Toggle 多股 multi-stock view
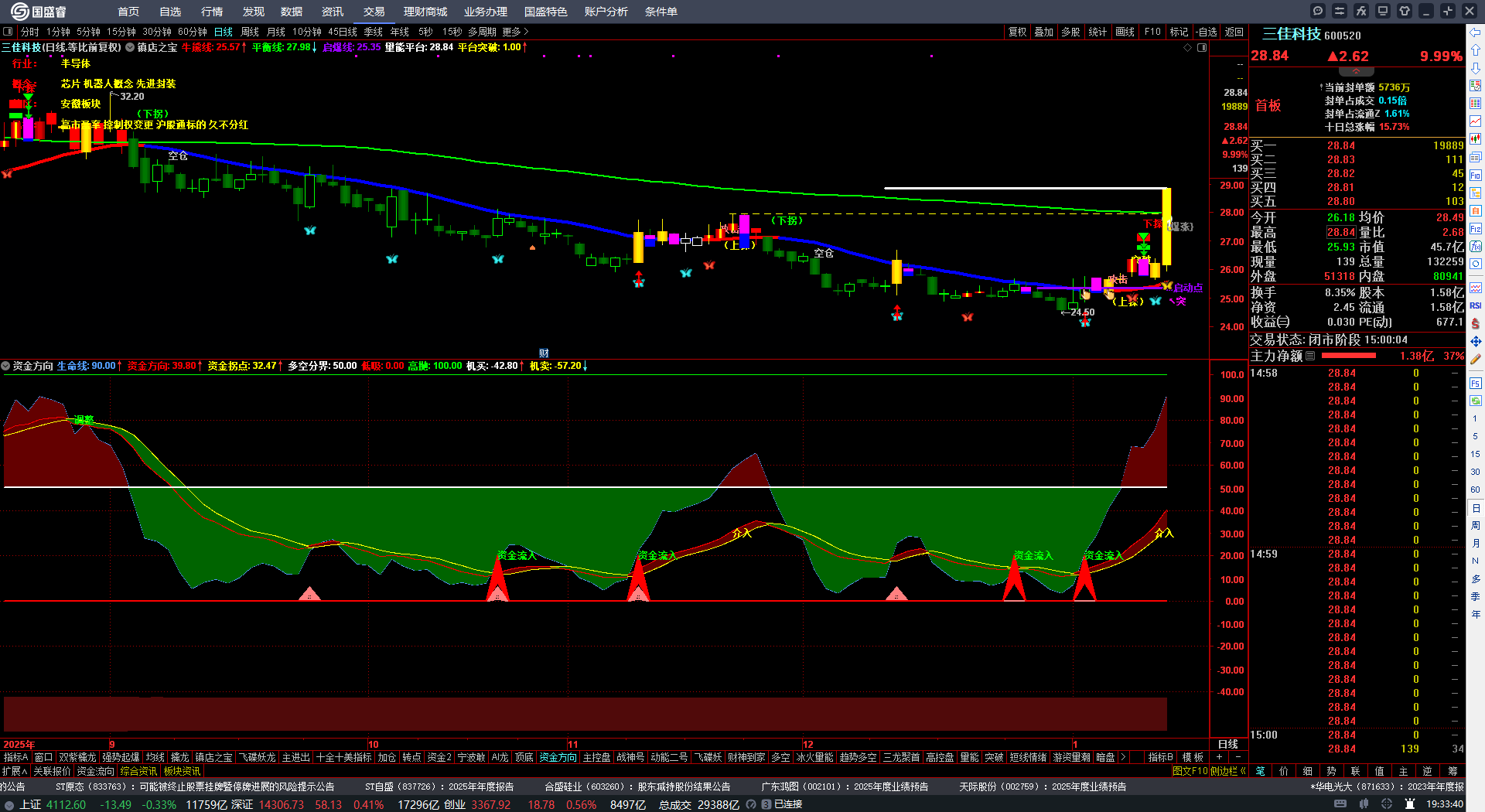 [1070, 32]
